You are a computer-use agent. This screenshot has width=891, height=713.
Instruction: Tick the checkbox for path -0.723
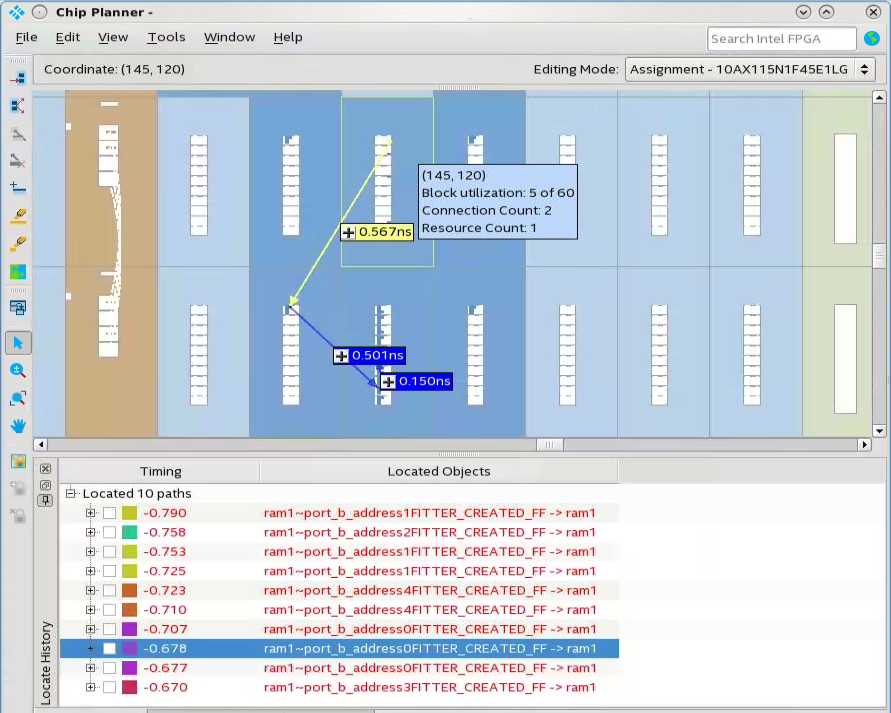pos(110,591)
